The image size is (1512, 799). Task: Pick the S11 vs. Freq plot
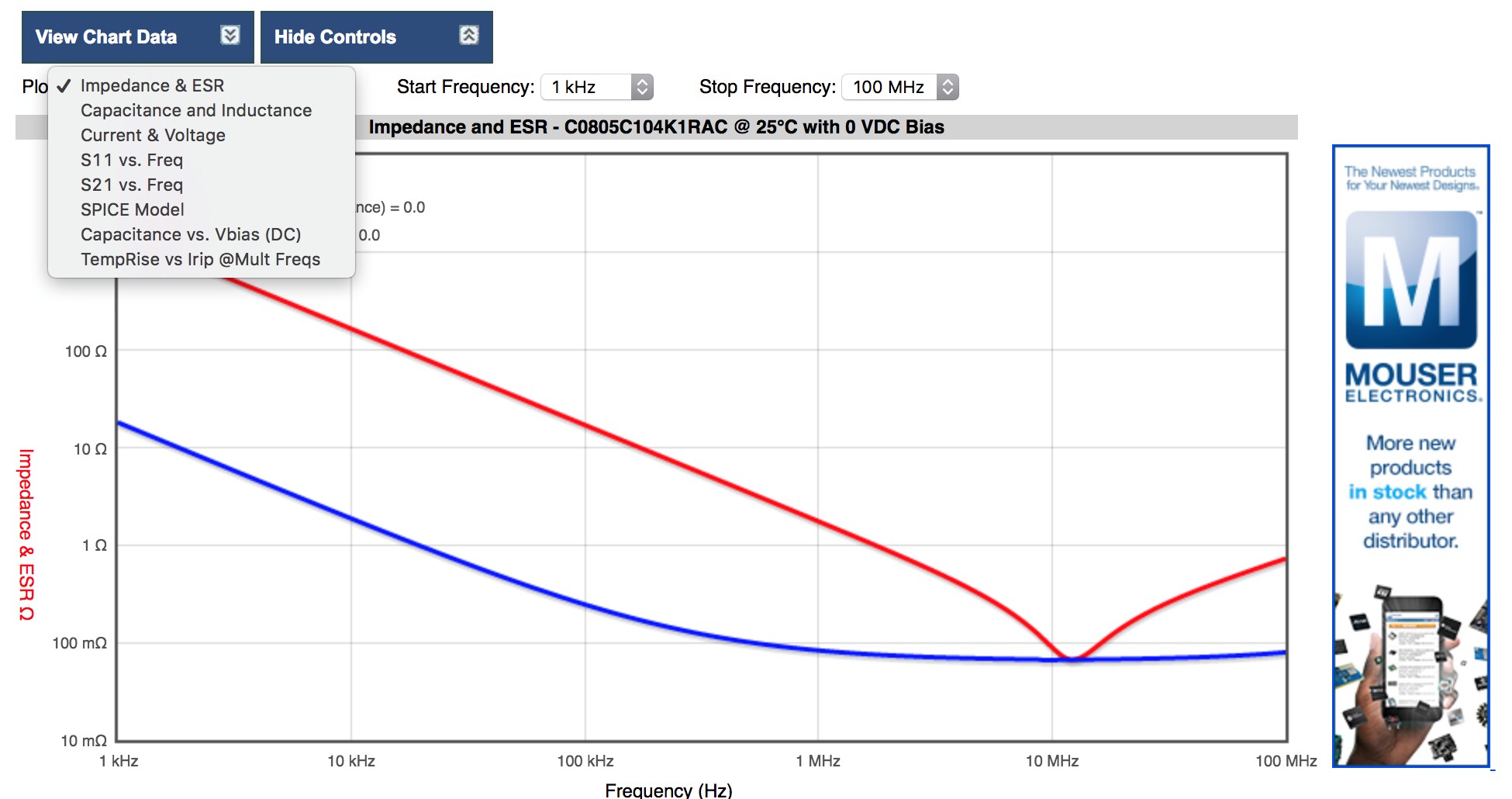tap(132, 160)
